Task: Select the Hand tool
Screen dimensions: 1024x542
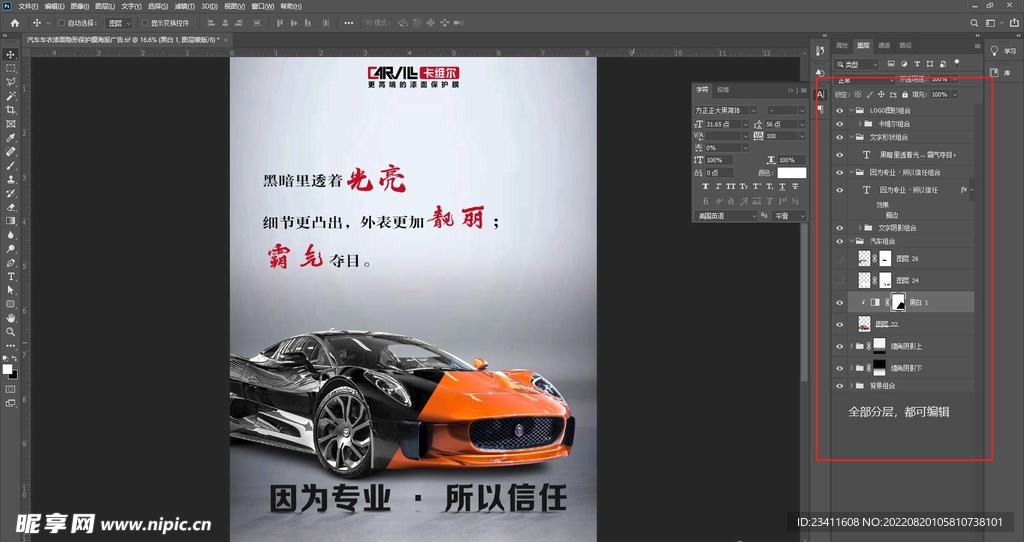Action: (10, 318)
